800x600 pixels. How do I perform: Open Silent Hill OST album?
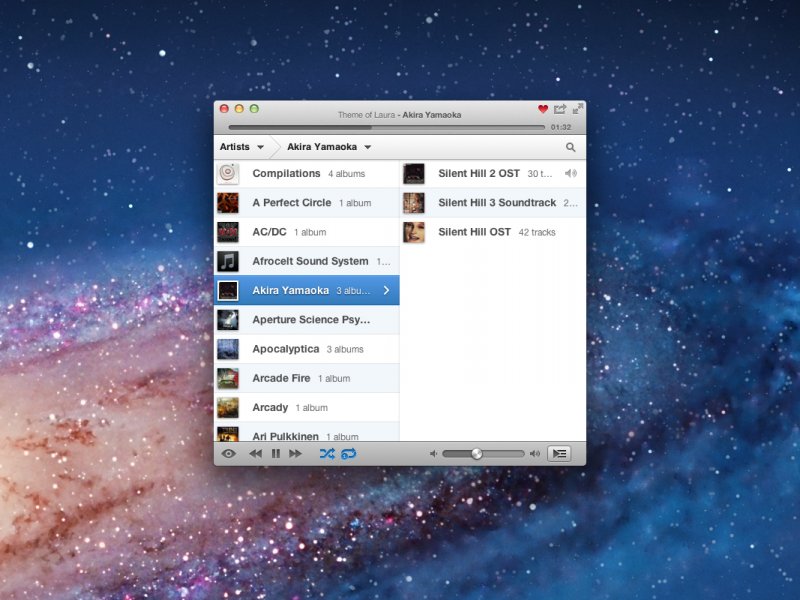pos(493,232)
